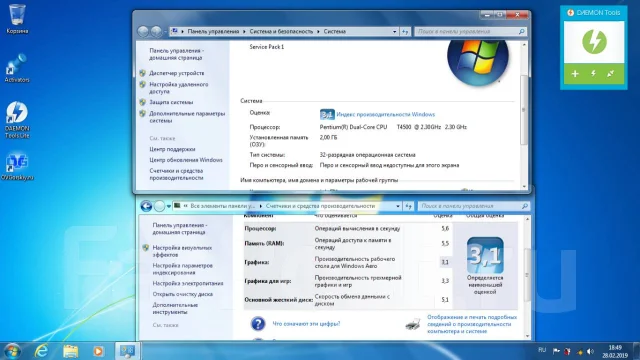The image size is (640, 360).
Task: Open Настройка удаленного доступа link
Action: (x=179, y=88)
